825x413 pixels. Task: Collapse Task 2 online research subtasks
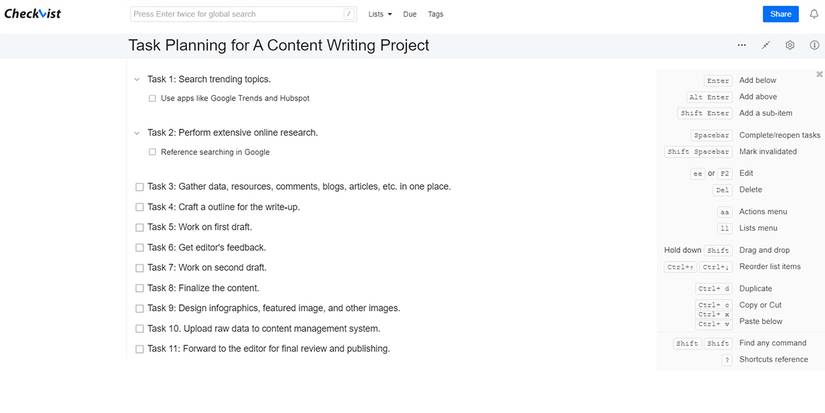pos(137,133)
